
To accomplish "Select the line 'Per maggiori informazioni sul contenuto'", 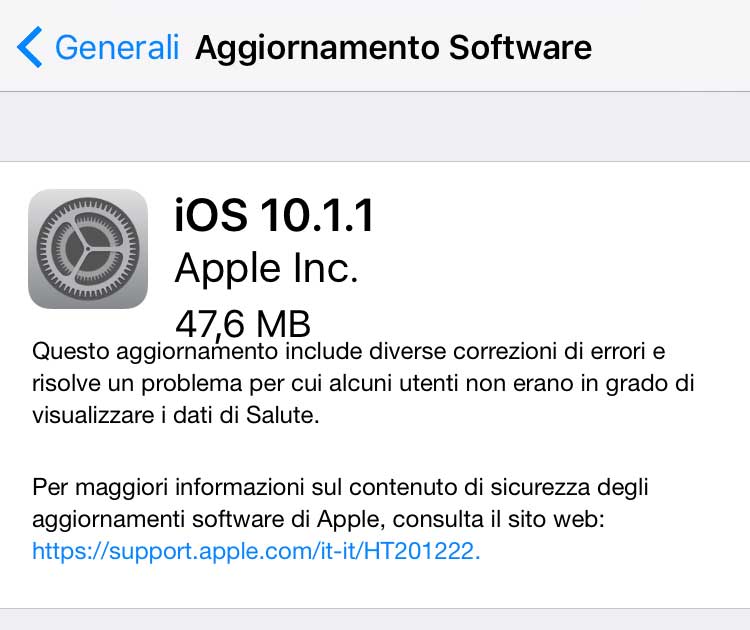I will tap(340, 488).
